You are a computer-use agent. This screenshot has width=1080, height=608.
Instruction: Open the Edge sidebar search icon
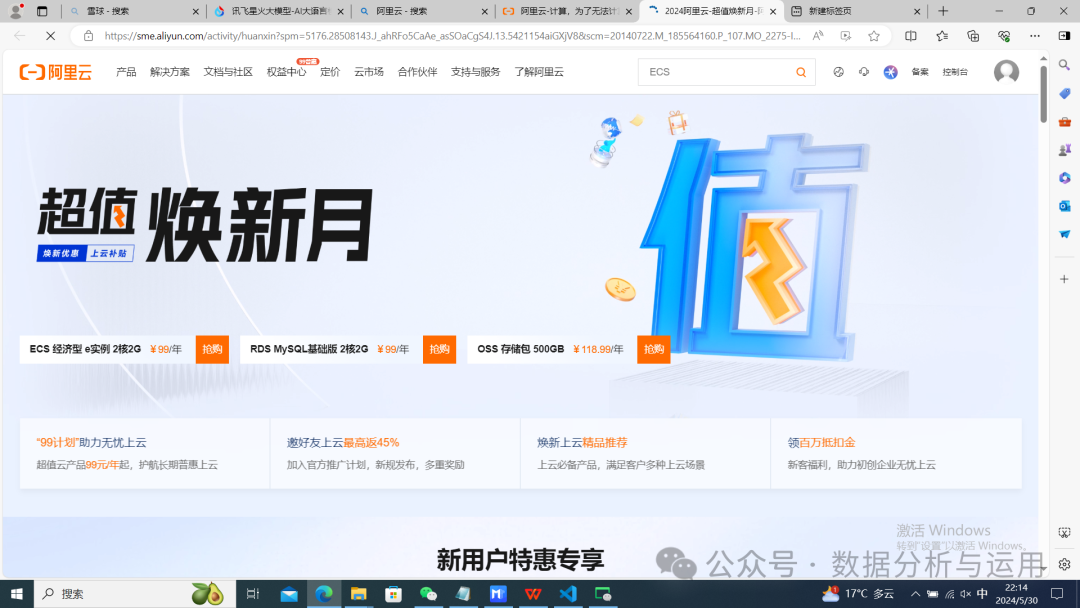(x=1064, y=65)
